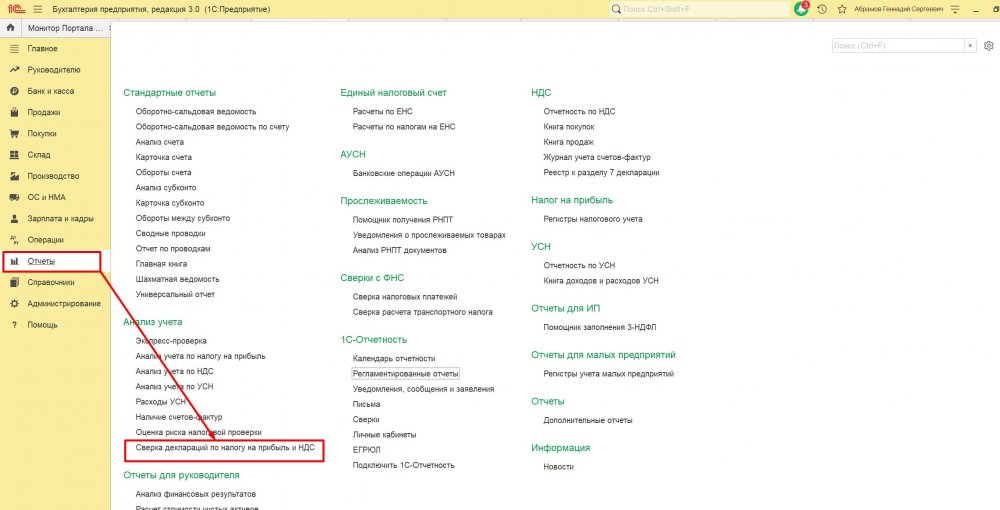Open Главное section
Screen dimensions: 1000x510
[43, 48]
